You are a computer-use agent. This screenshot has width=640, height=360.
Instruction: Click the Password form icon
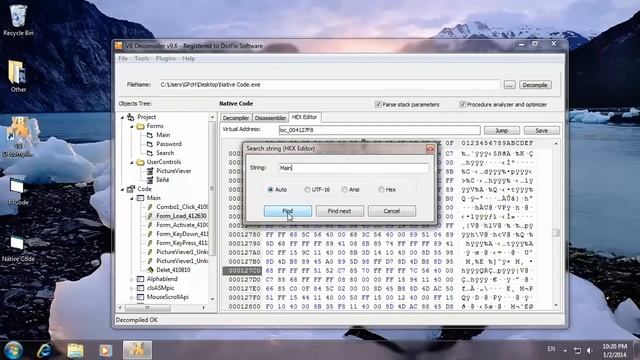[x=150, y=144]
